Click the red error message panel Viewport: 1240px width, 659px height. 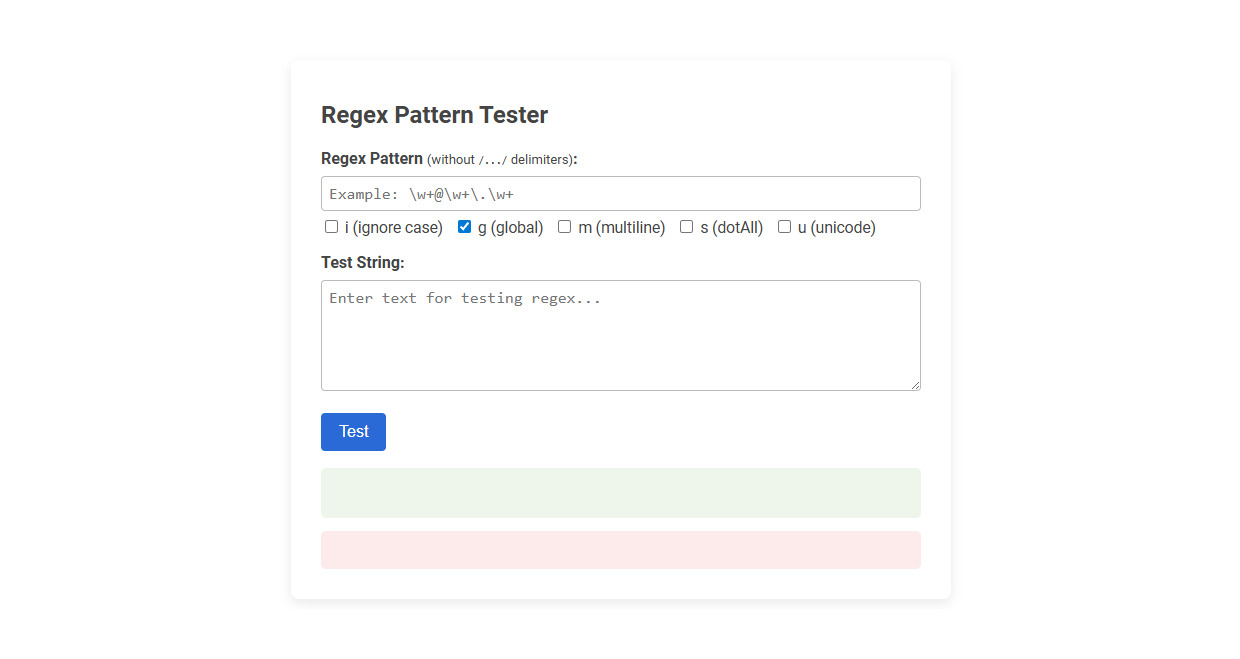[620, 550]
